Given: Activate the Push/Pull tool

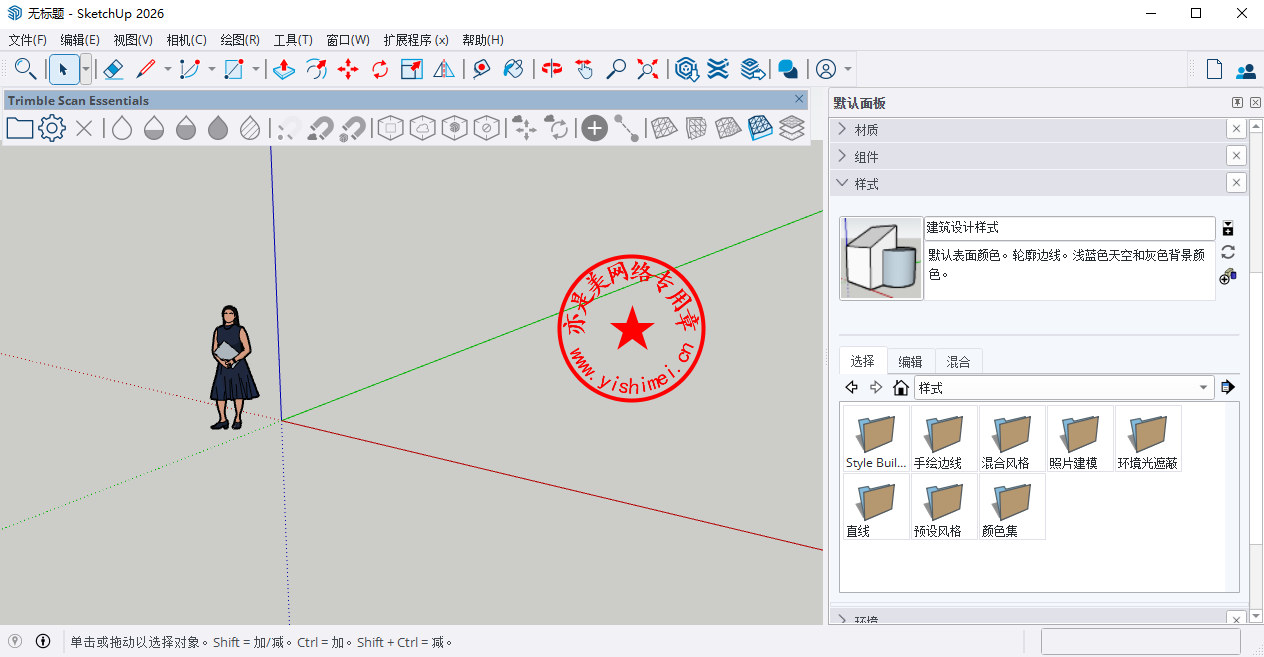Looking at the screenshot, I should pos(283,69).
